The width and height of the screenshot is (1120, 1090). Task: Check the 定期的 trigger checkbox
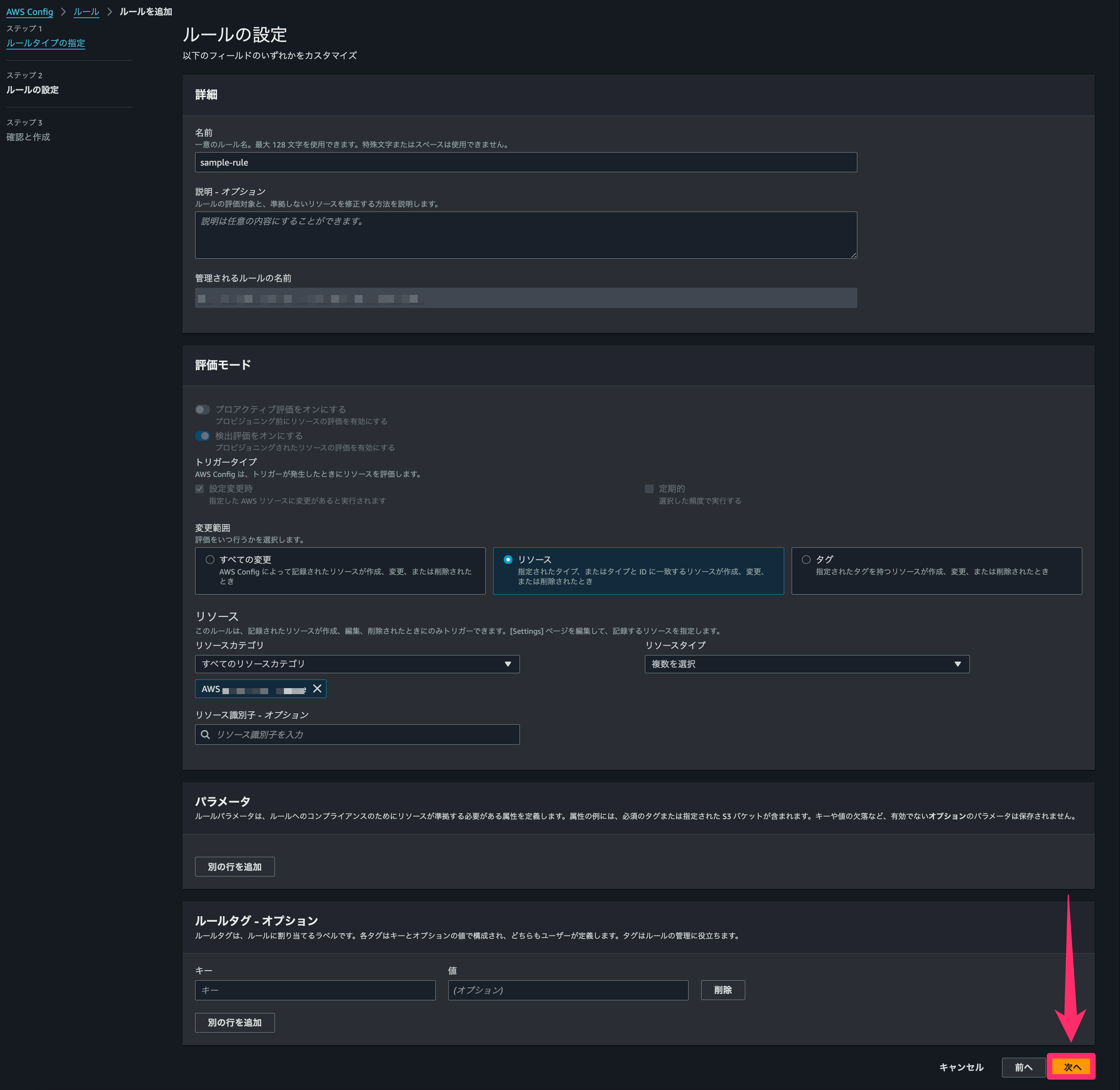649,488
